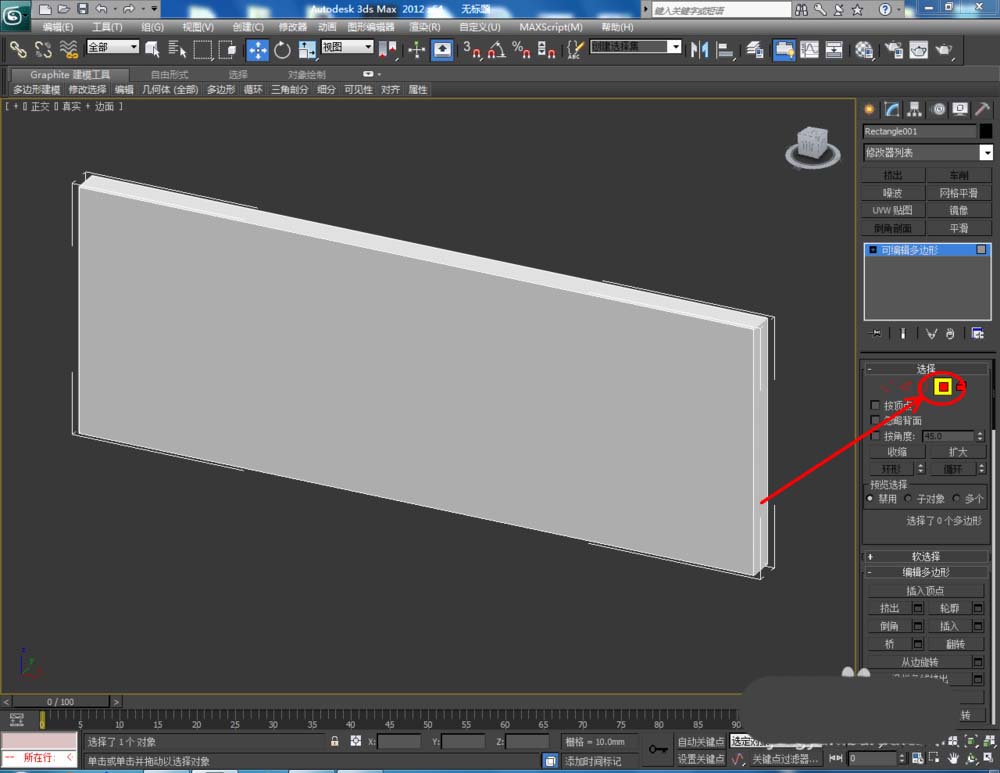Open the Utilities hammer panel icon
The height and width of the screenshot is (773, 1000).
[982, 109]
